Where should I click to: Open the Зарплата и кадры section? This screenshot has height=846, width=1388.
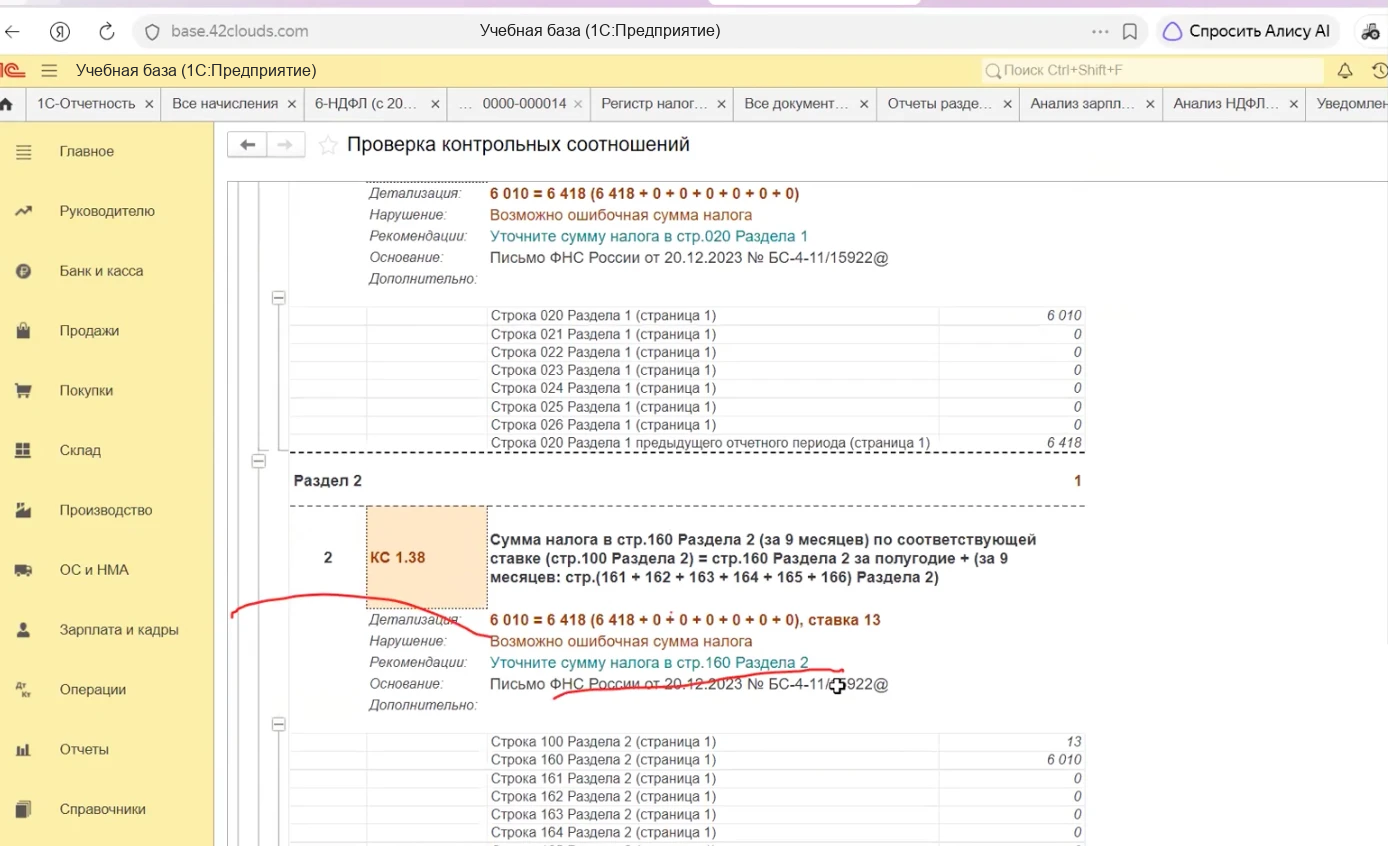[119, 630]
